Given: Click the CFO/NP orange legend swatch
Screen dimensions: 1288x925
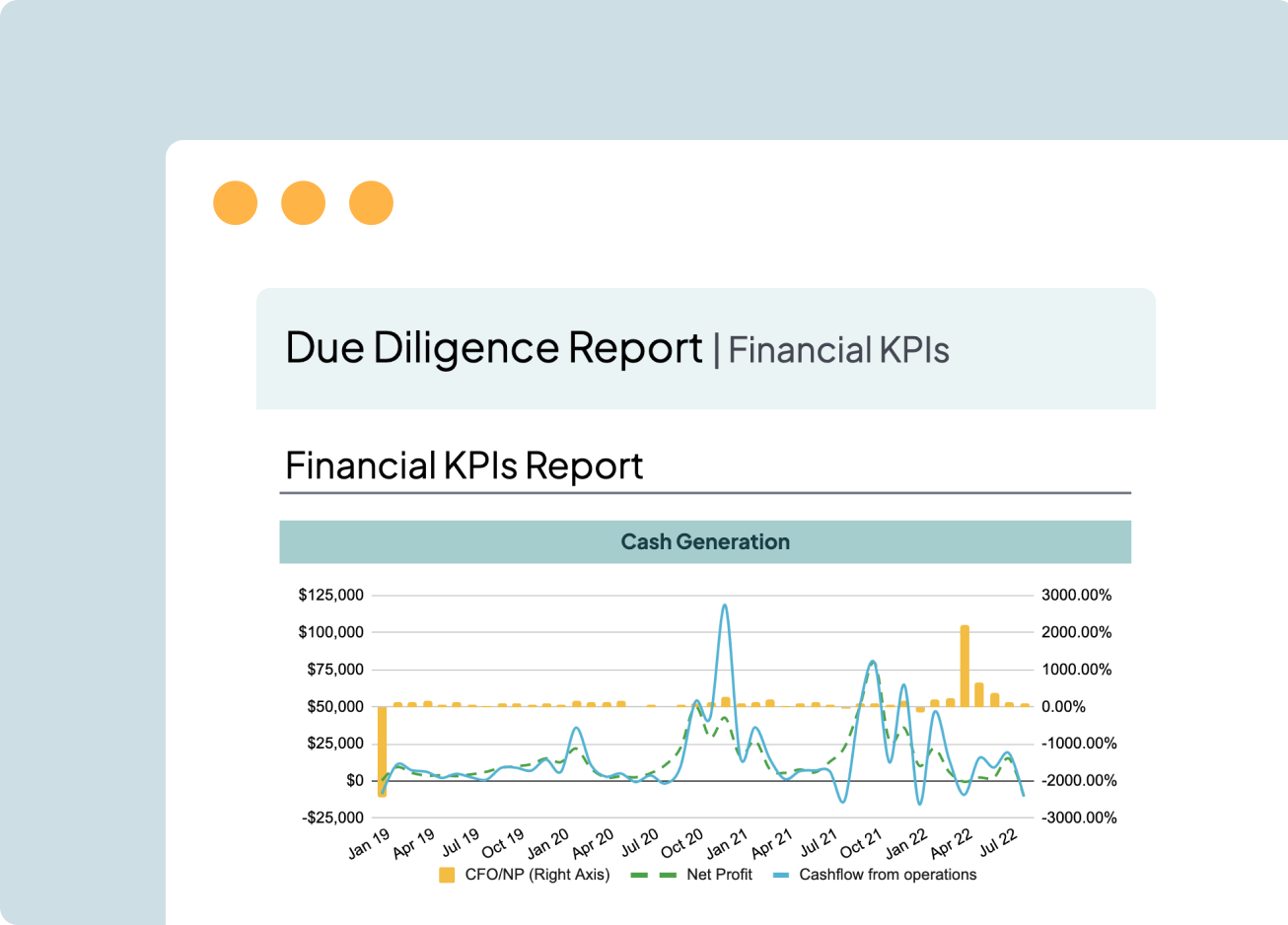Looking at the screenshot, I should pos(447,875).
